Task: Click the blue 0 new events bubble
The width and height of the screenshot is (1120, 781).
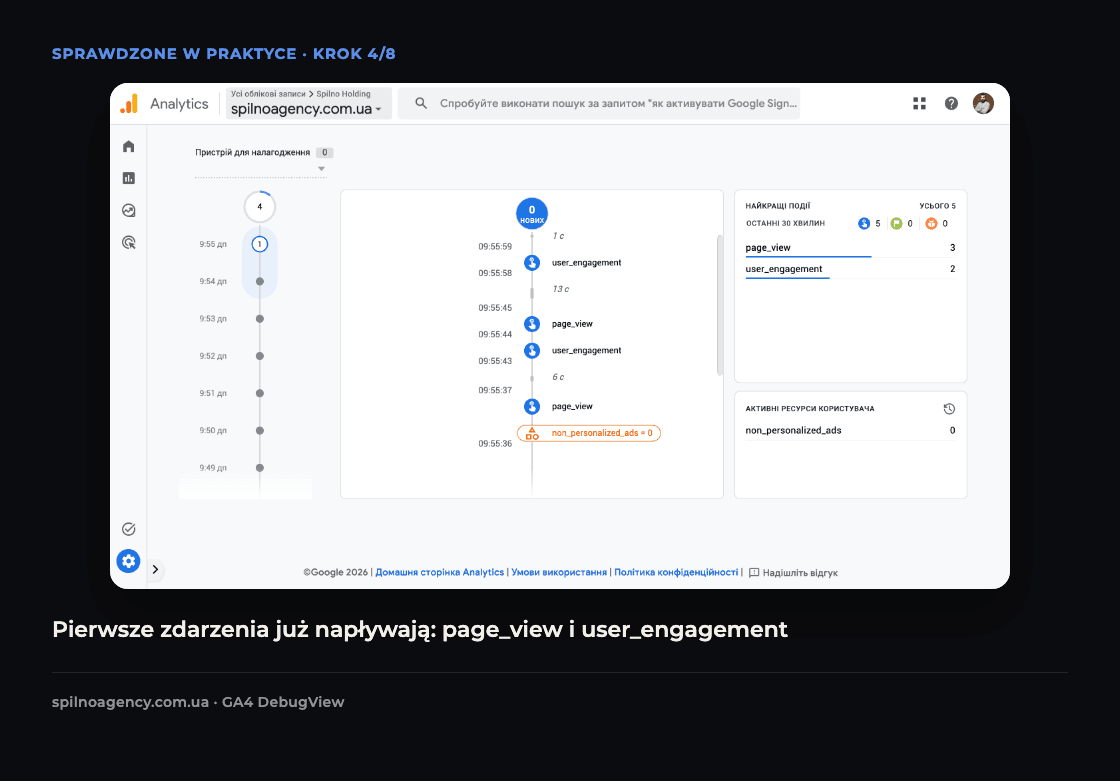Action: tap(532, 214)
